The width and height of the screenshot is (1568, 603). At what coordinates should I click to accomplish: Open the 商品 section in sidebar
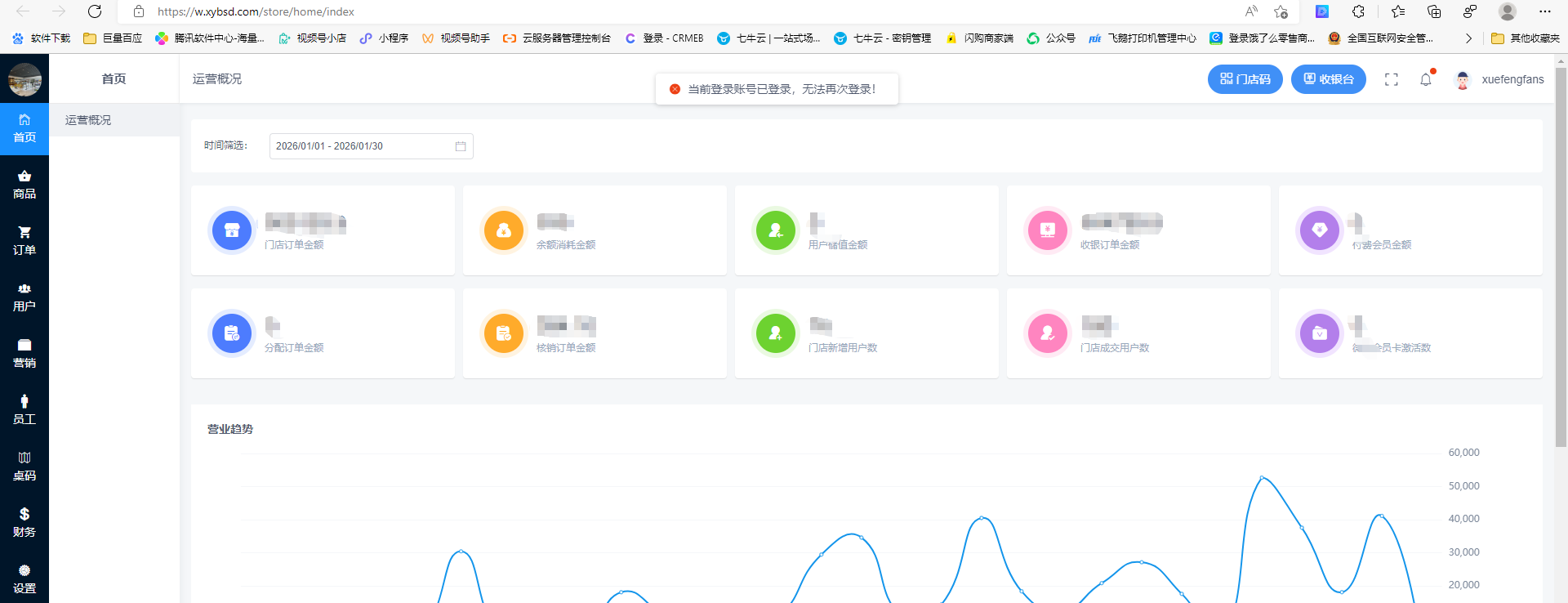tap(24, 185)
